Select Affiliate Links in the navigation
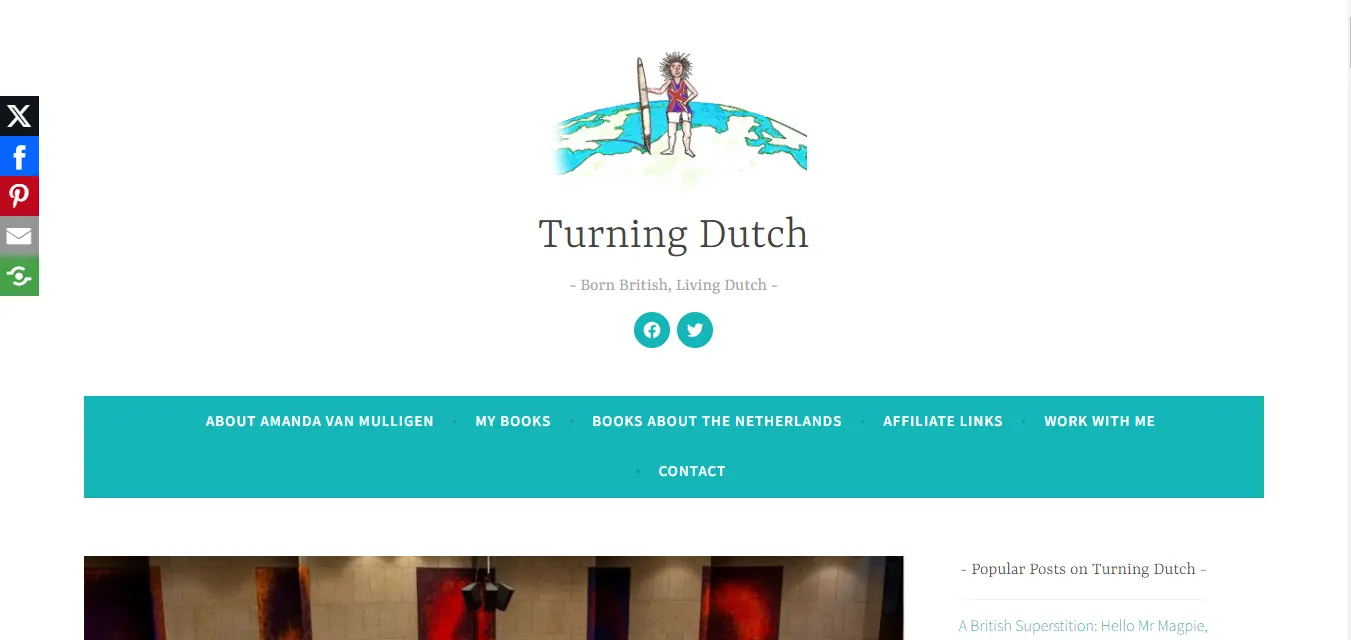Screen dimensions: 1351x640 (943, 421)
